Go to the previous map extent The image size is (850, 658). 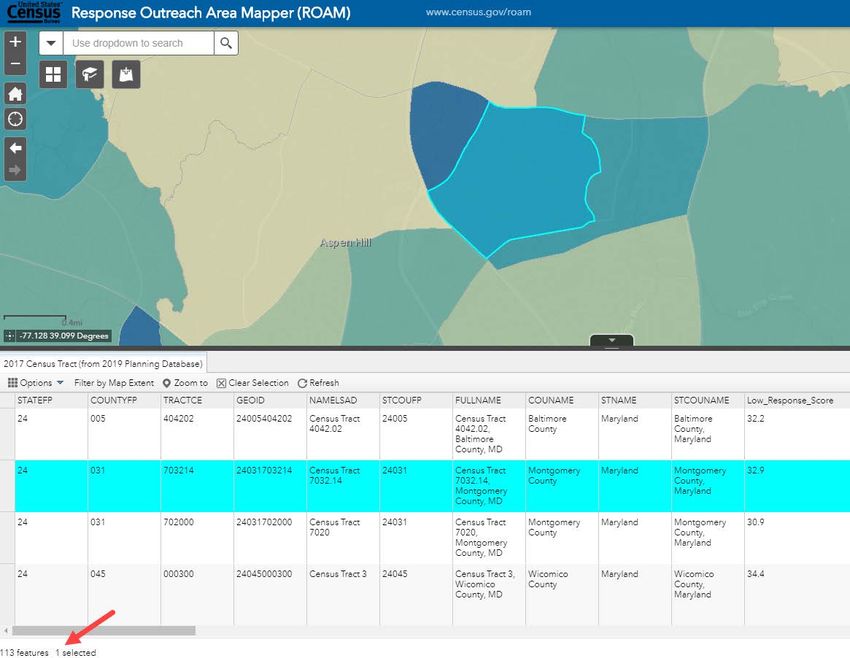[15, 148]
